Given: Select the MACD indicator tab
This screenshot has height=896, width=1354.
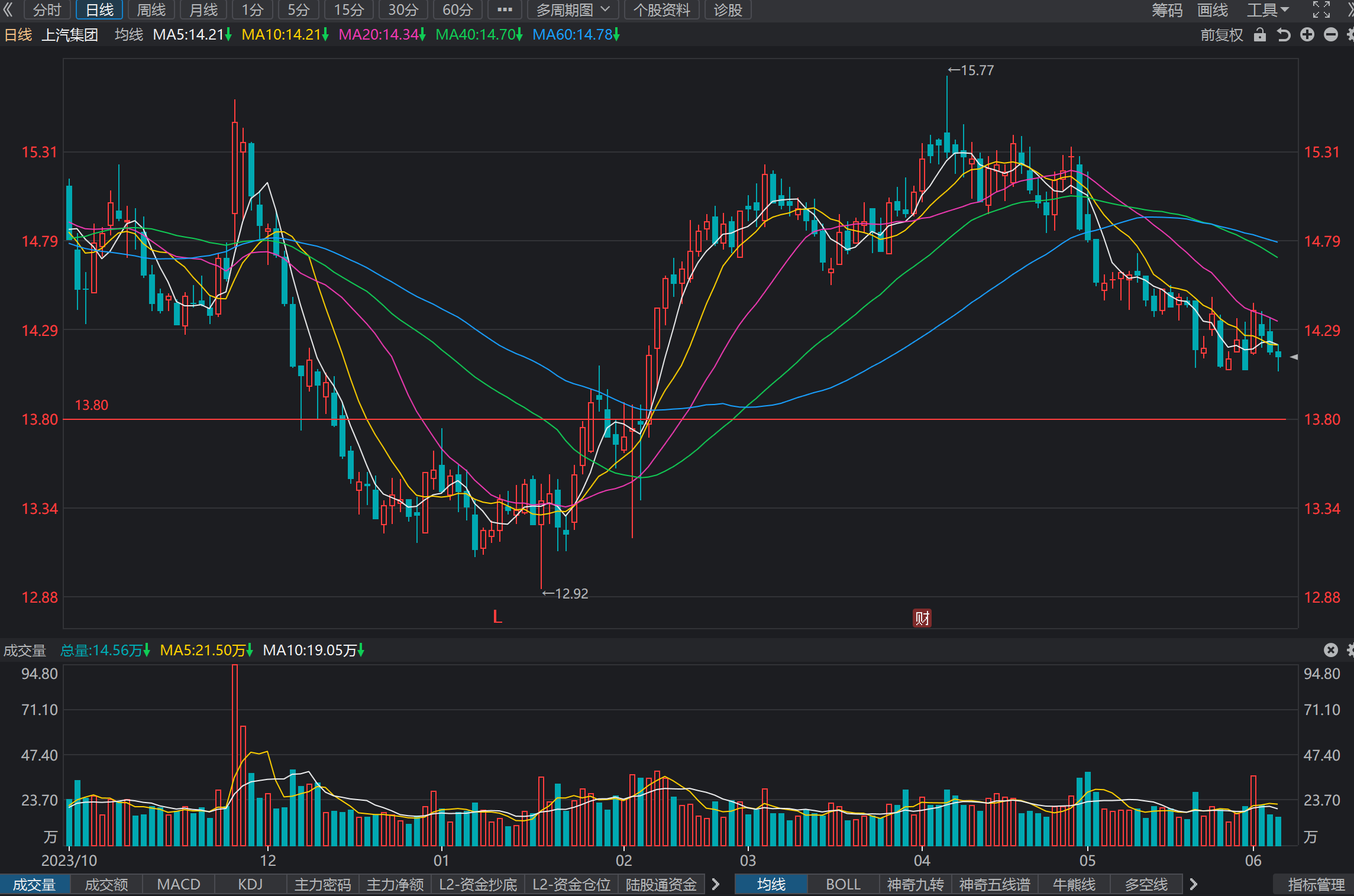Looking at the screenshot, I should tap(179, 885).
